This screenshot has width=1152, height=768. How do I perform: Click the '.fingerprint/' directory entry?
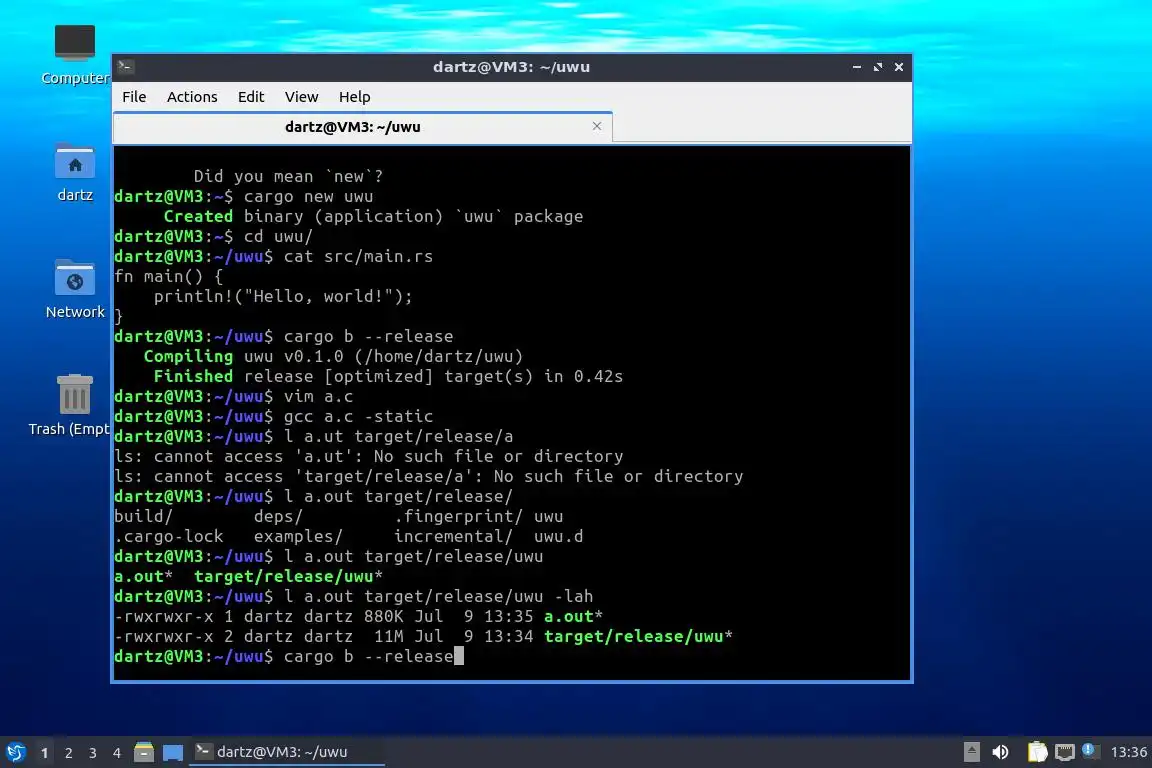458,517
